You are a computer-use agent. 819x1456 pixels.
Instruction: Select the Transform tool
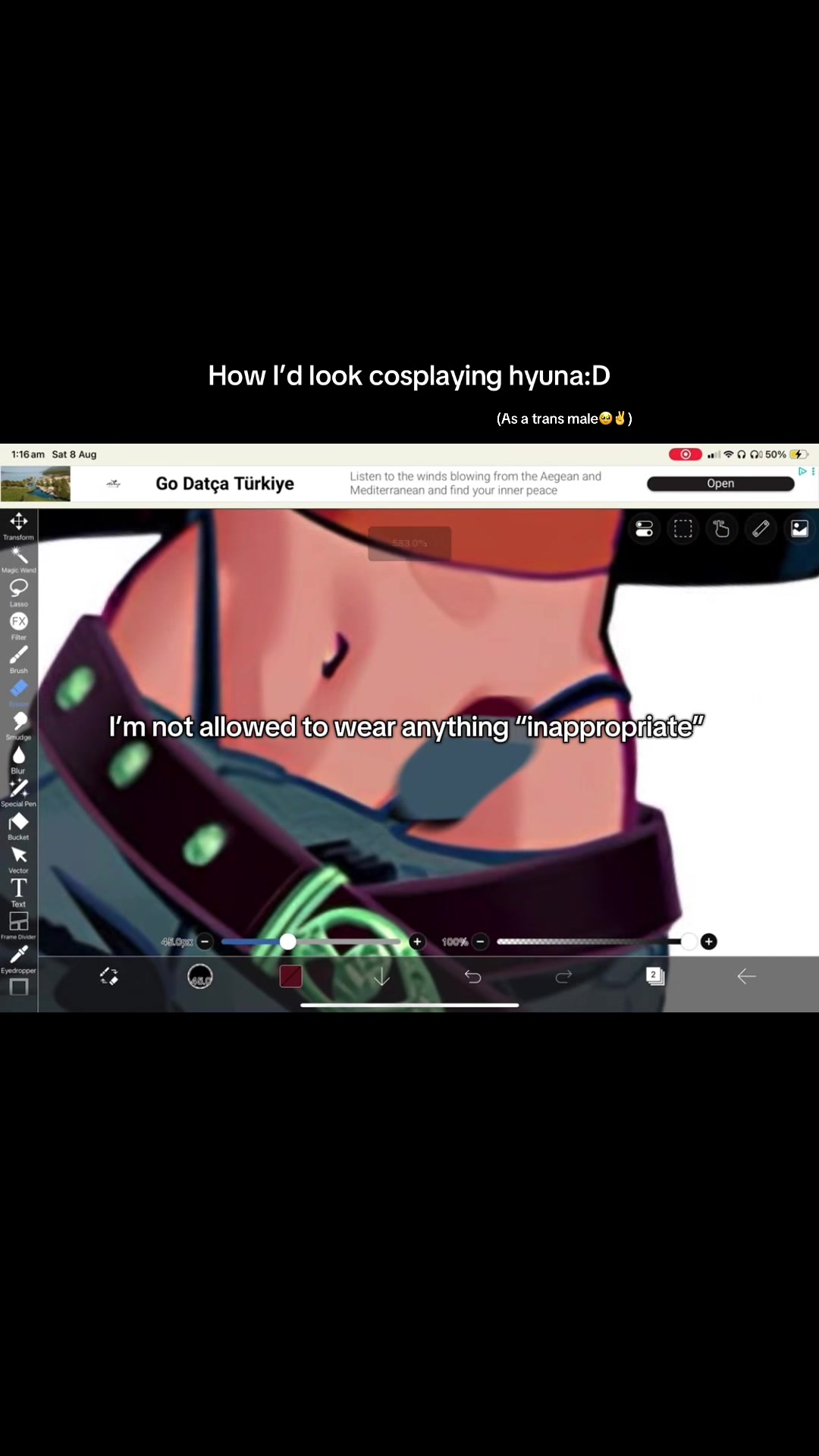tap(19, 526)
